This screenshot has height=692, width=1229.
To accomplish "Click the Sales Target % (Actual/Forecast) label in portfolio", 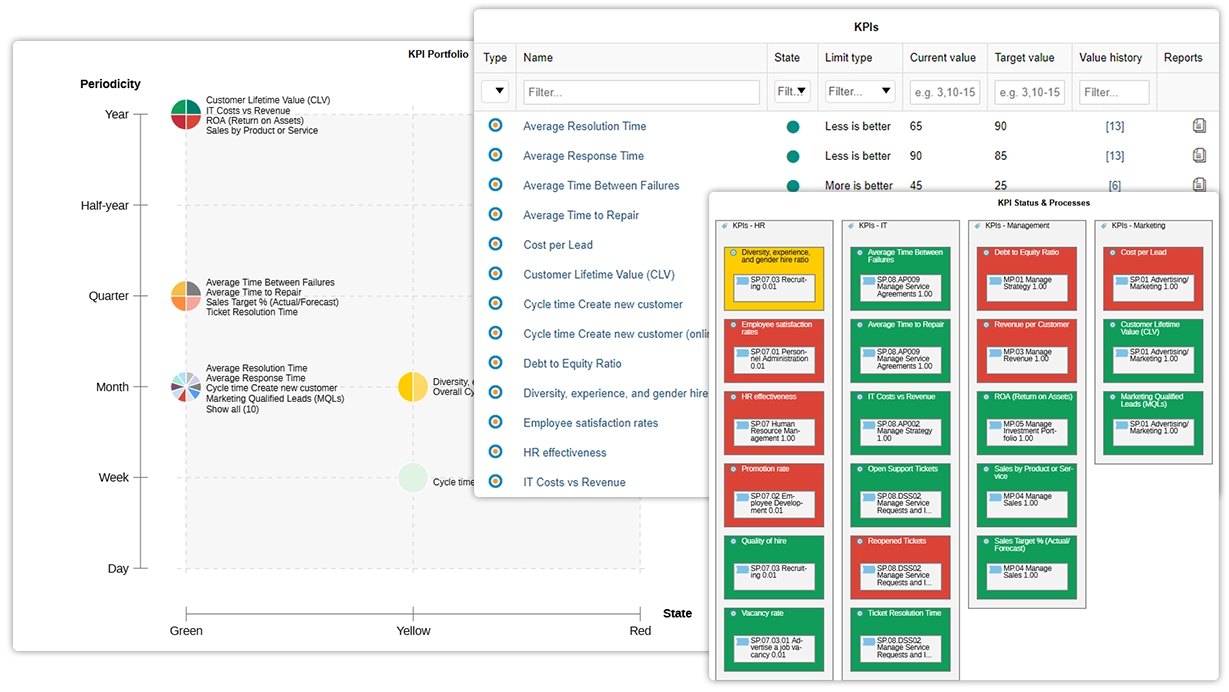I will 272,302.
